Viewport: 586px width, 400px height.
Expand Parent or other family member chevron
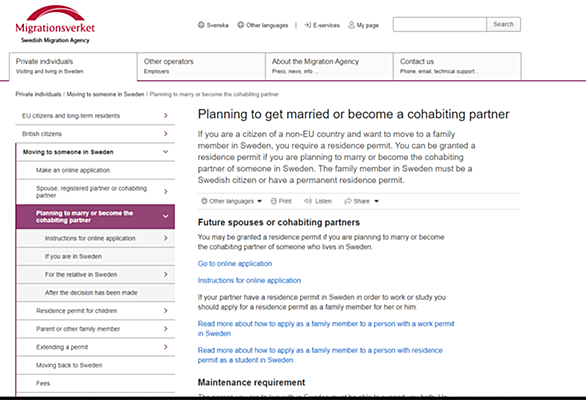(x=166, y=329)
